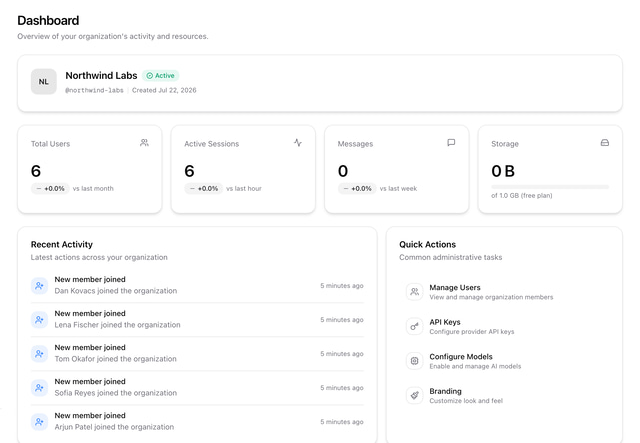The width and height of the screenshot is (640, 443).
Task: Click the storage usage progress bar
Action: tap(550, 187)
